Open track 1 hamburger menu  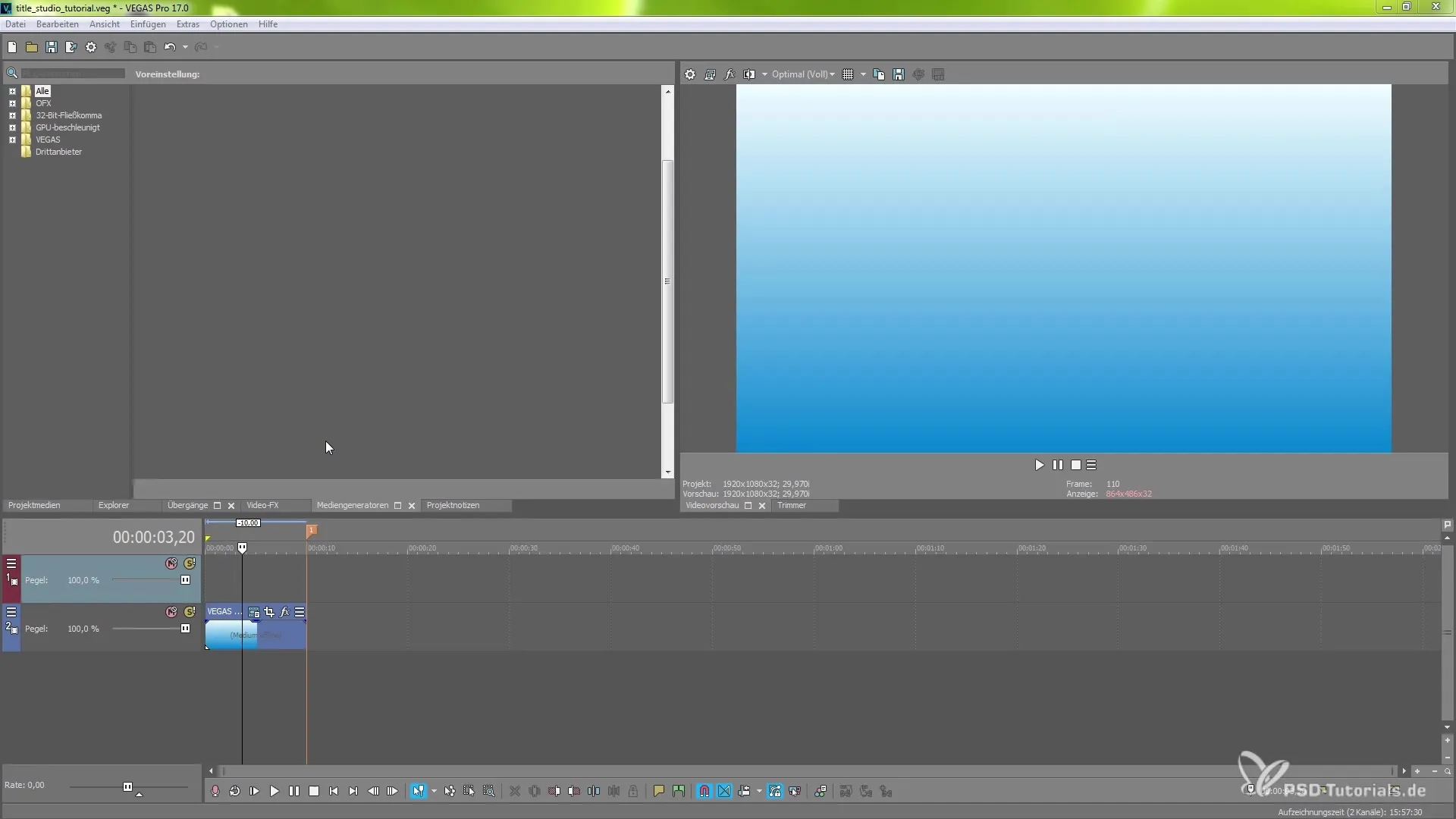11,563
